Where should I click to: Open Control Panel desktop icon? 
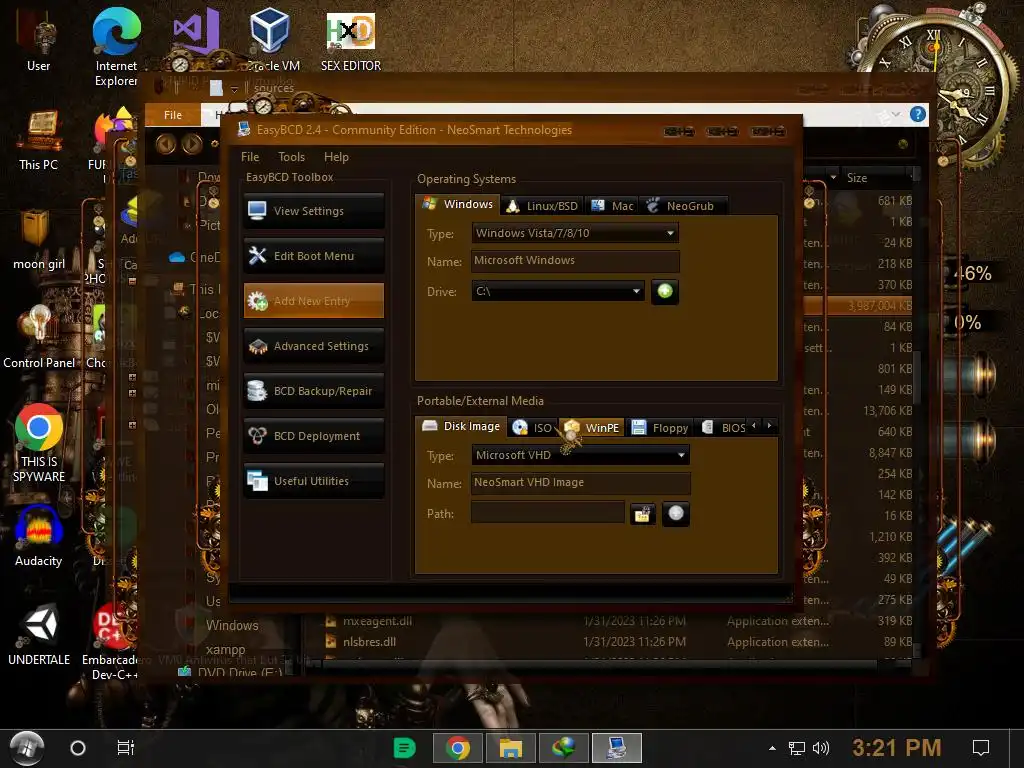point(39,337)
